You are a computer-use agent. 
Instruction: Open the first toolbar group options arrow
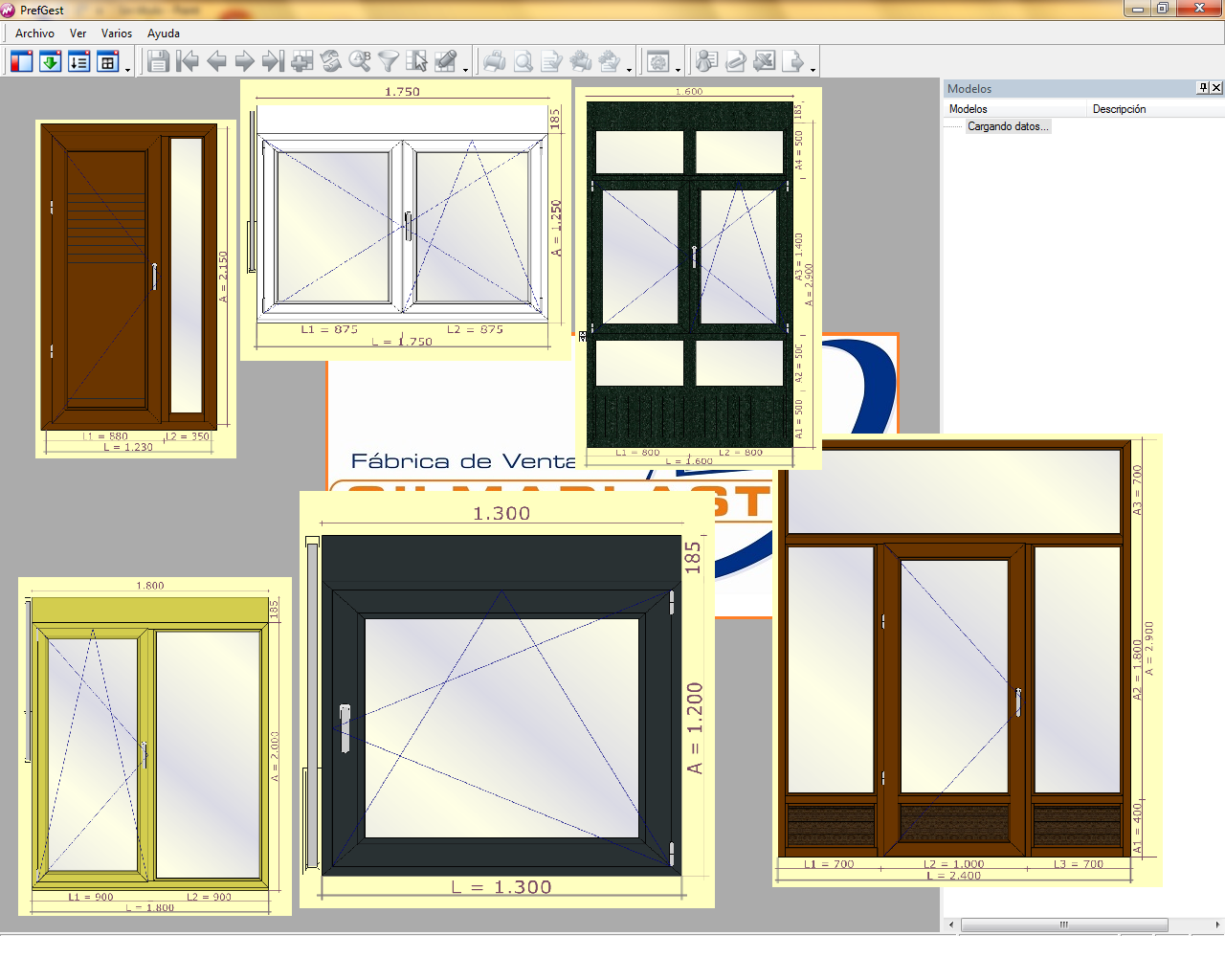point(127,69)
